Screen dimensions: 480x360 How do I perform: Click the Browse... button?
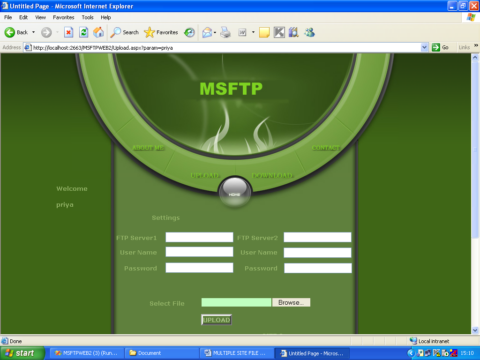coord(291,302)
